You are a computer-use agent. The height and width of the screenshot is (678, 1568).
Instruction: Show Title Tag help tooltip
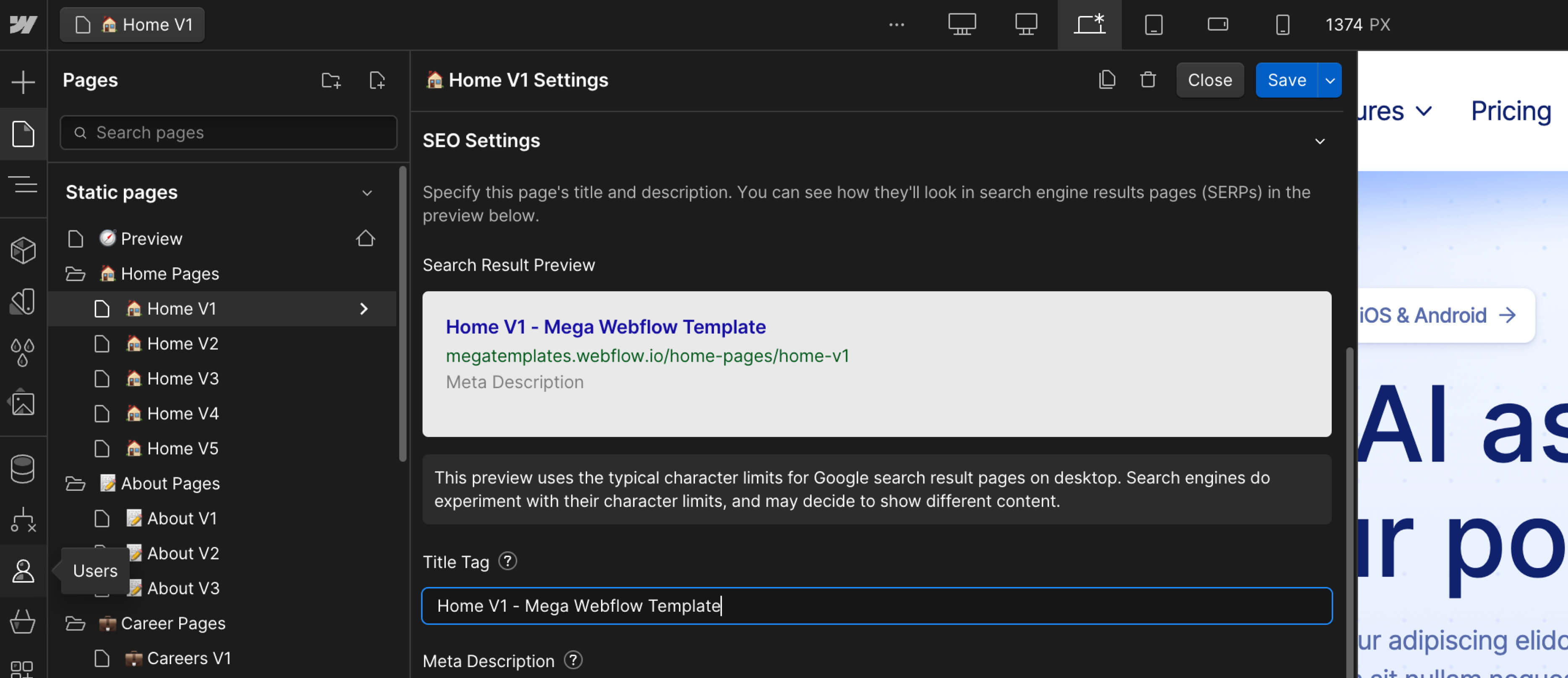pyautogui.click(x=508, y=561)
